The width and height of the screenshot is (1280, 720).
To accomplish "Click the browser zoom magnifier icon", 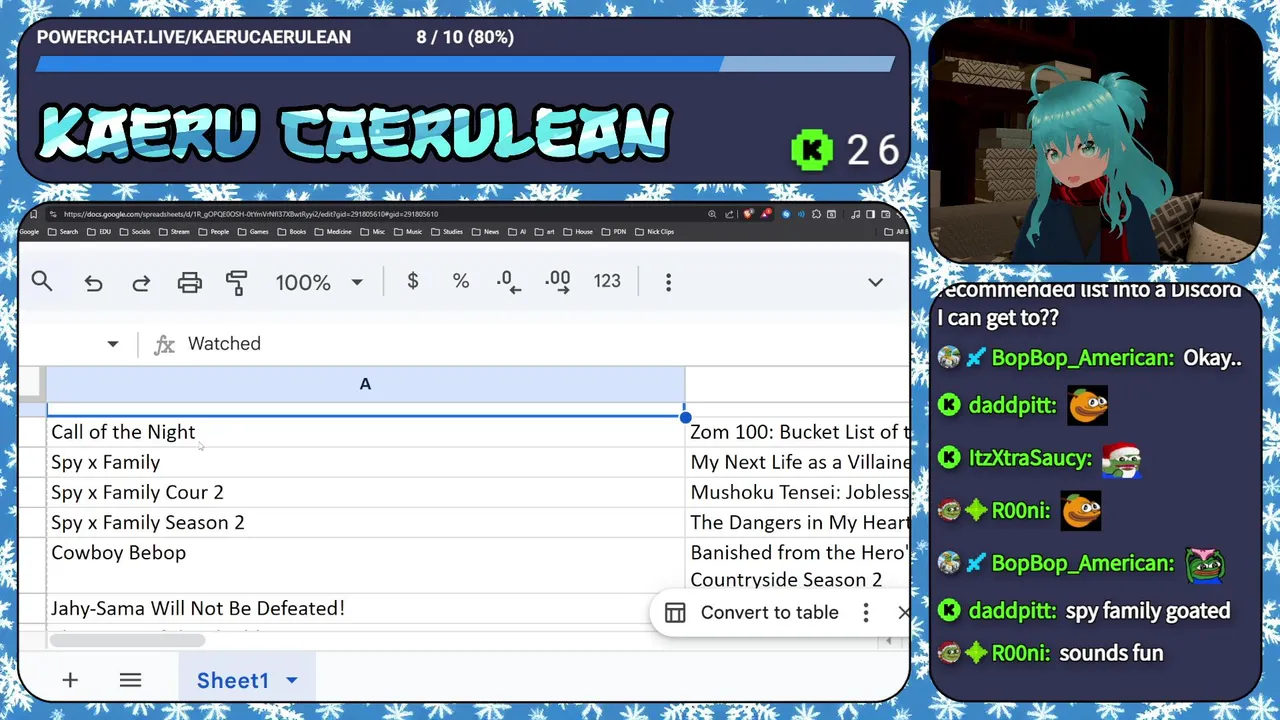I will pyautogui.click(x=712, y=214).
